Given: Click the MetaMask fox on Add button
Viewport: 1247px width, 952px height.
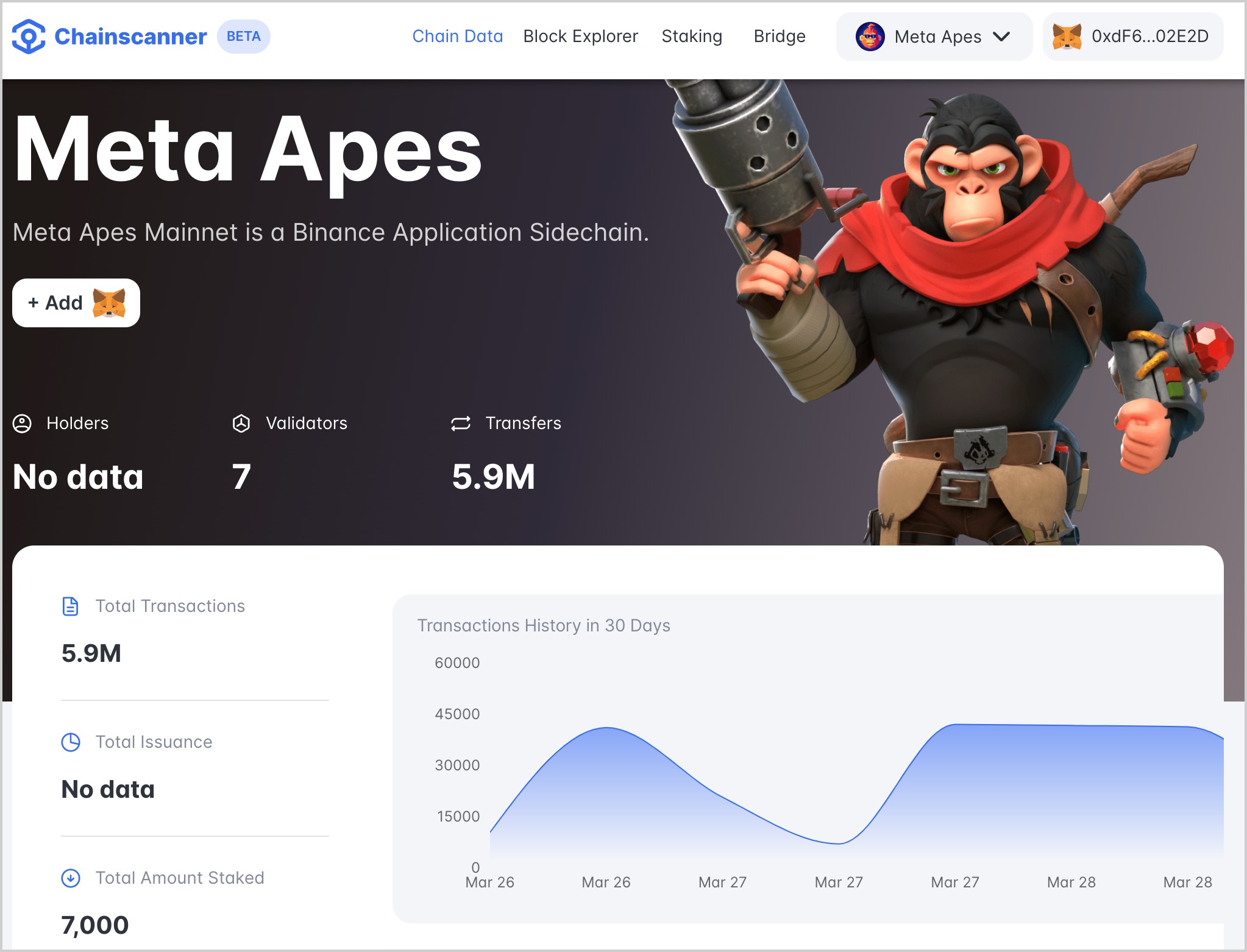Looking at the screenshot, I should pos(108,303).
